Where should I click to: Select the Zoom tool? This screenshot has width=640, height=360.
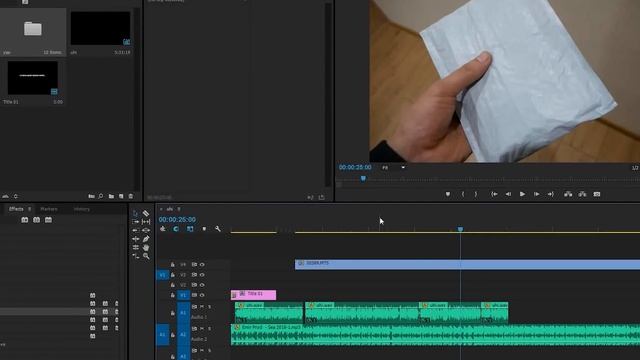(x=146, y=256)
